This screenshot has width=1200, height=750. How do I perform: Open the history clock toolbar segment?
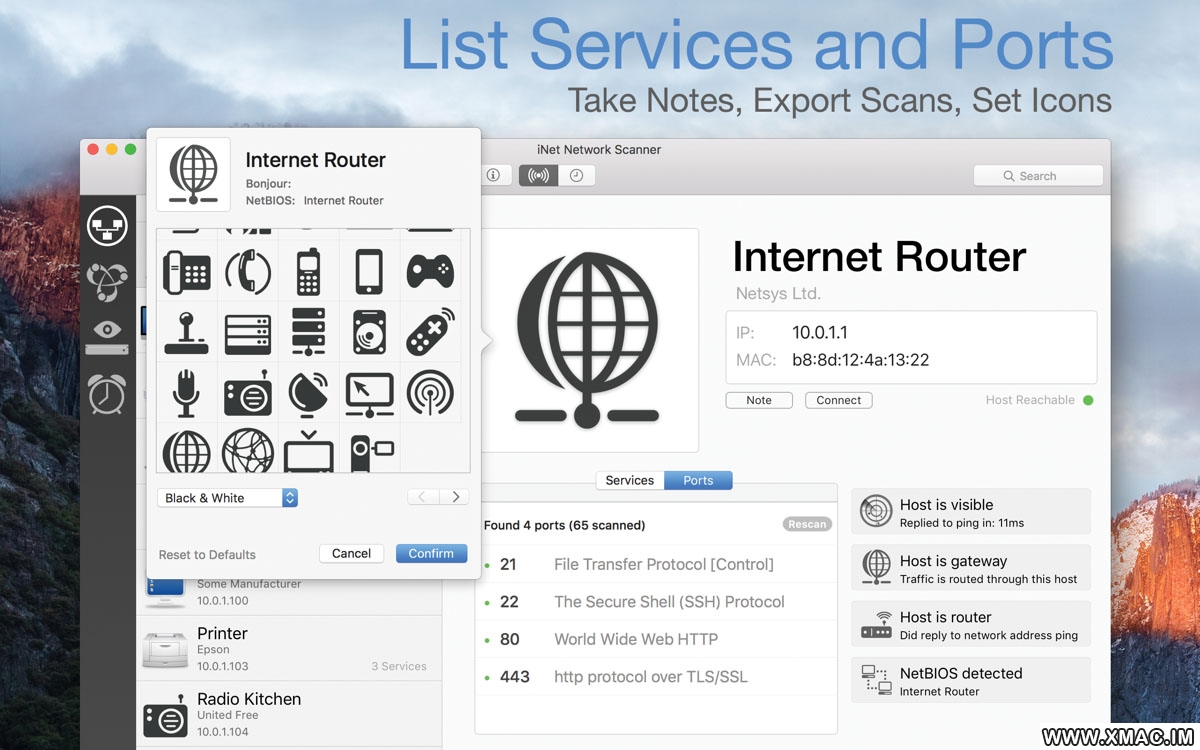click(x=577, y=175)
